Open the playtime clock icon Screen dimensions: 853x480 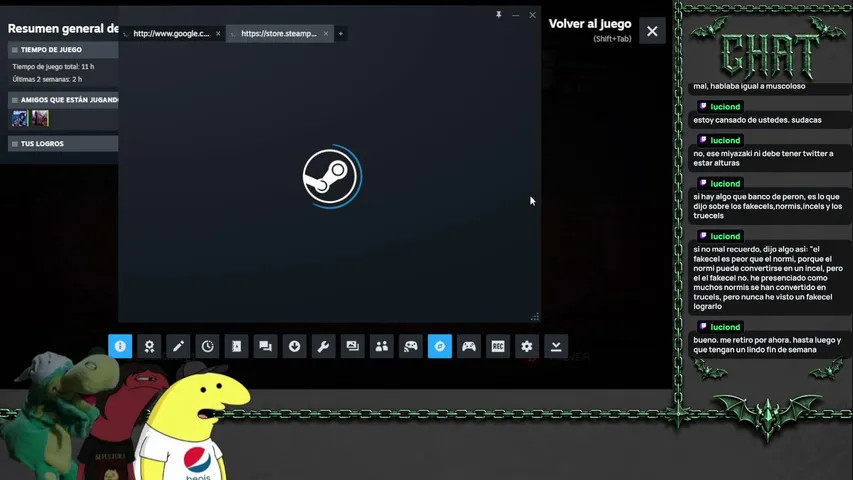tap(207, 346)
